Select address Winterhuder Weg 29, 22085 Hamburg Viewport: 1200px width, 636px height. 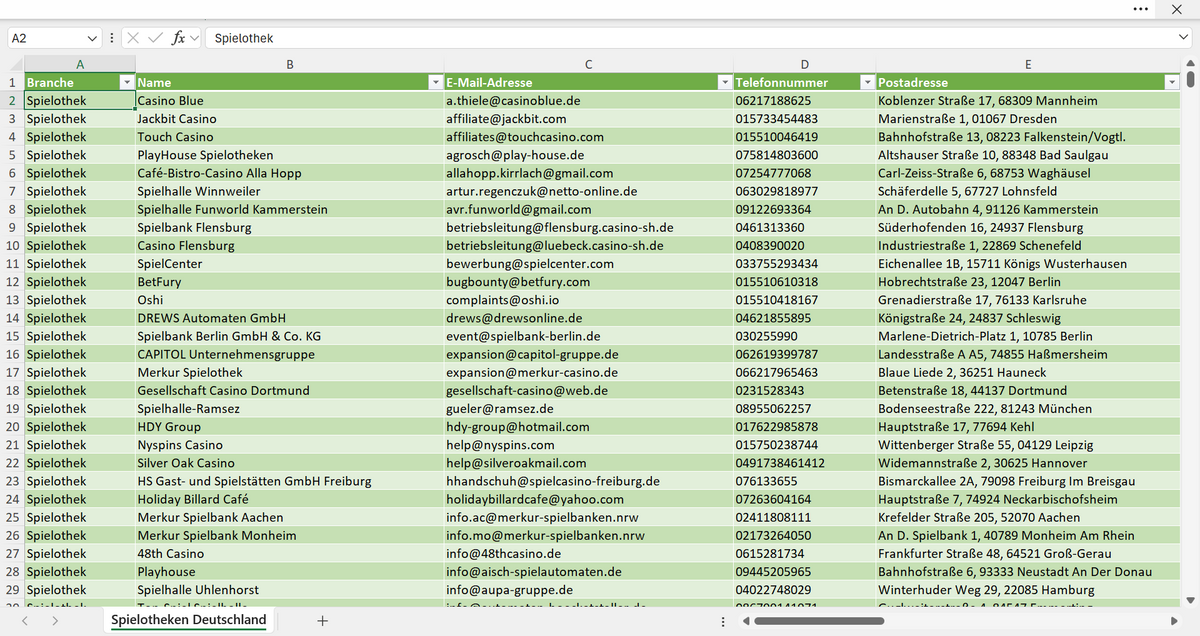coord(1028,590)
